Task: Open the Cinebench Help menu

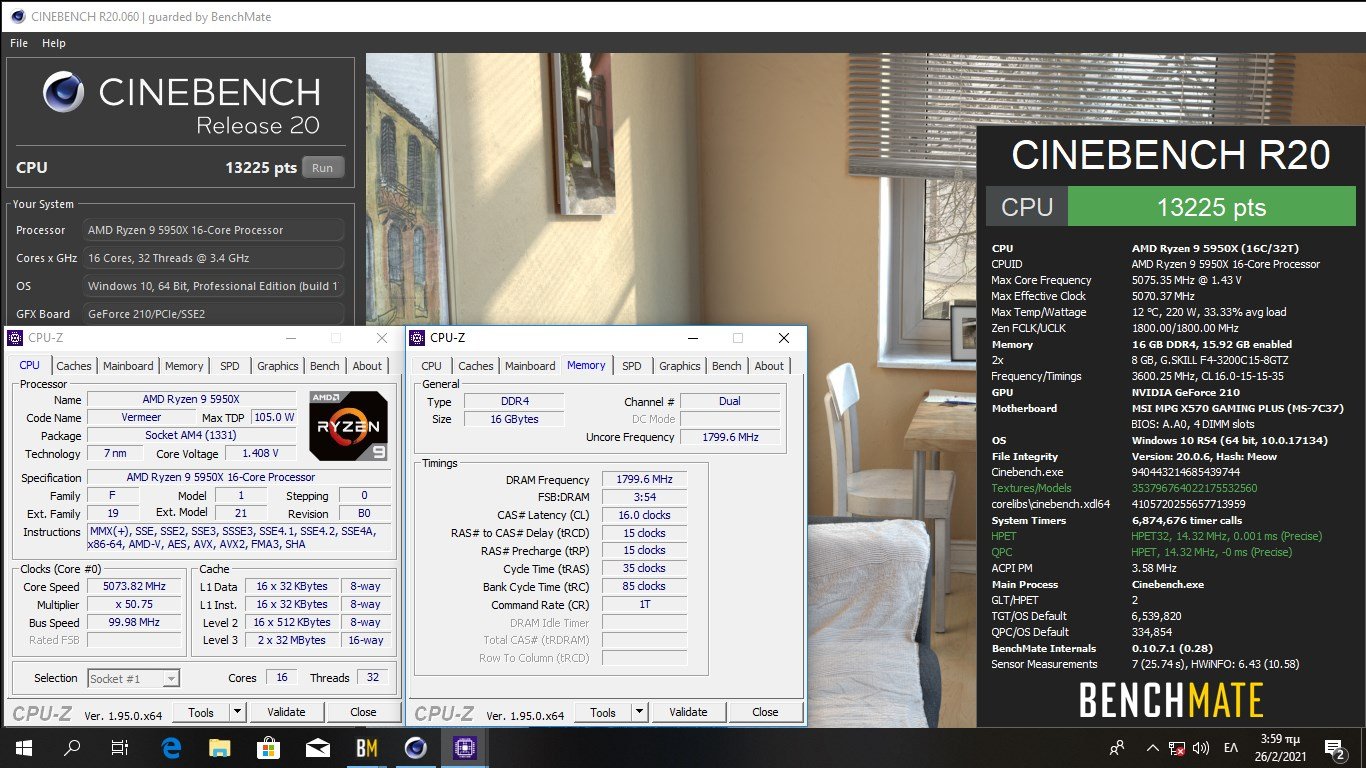Action: (54, 43)
